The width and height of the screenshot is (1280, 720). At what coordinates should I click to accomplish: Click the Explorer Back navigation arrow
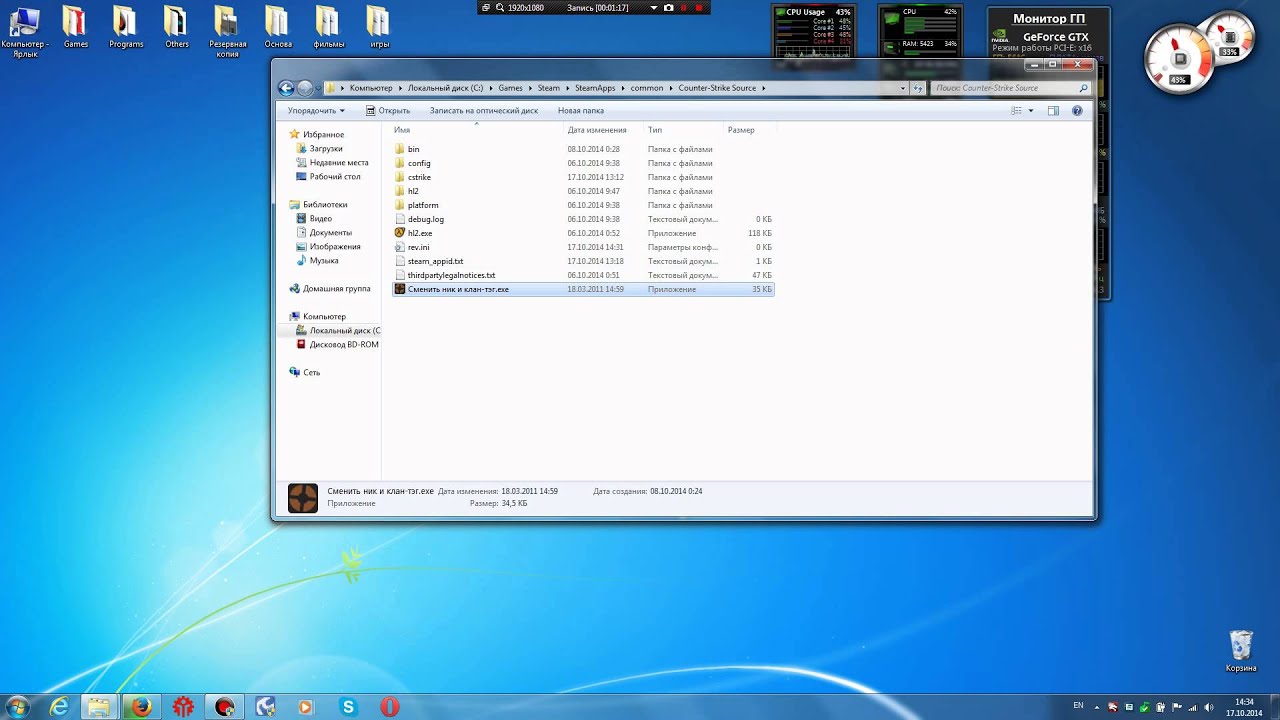286,88
